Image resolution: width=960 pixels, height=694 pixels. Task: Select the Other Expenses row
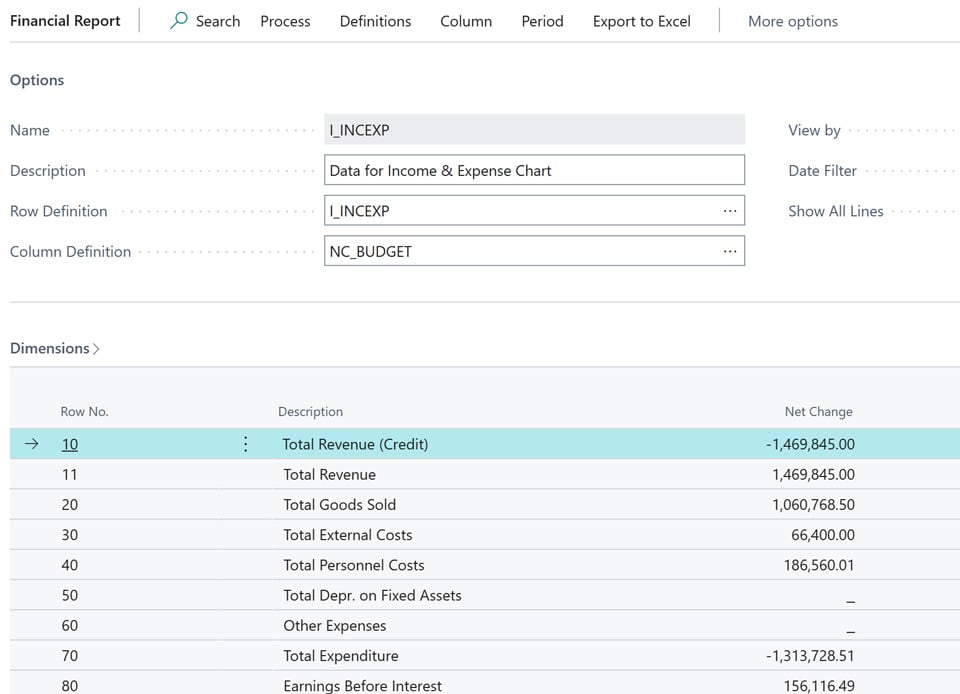point(485,625)
